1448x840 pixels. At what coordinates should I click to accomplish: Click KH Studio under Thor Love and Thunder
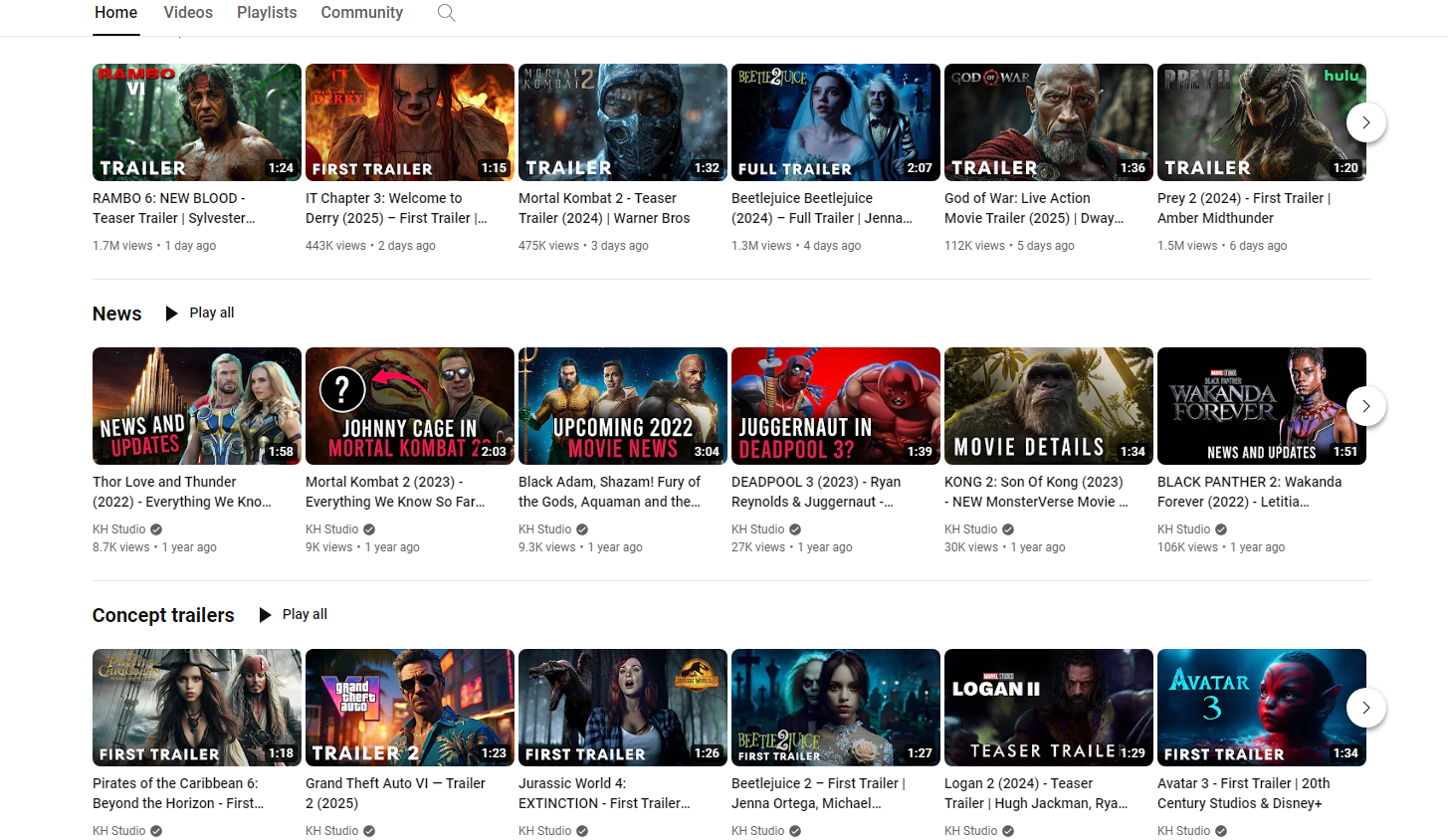pos(119,529)
